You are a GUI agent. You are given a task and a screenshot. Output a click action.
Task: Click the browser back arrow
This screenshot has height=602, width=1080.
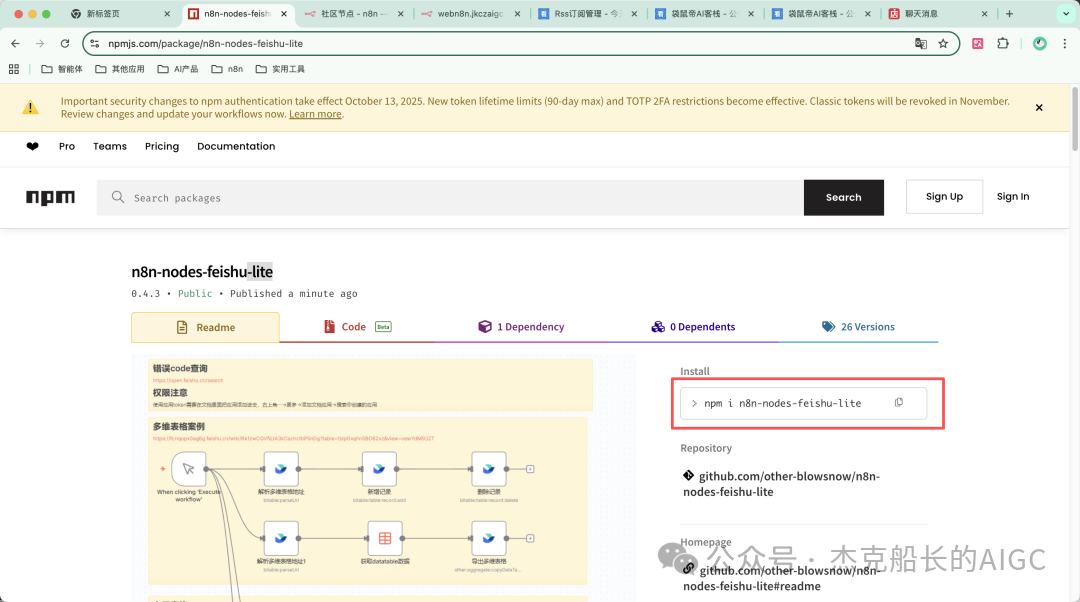[x=15, y=43]
